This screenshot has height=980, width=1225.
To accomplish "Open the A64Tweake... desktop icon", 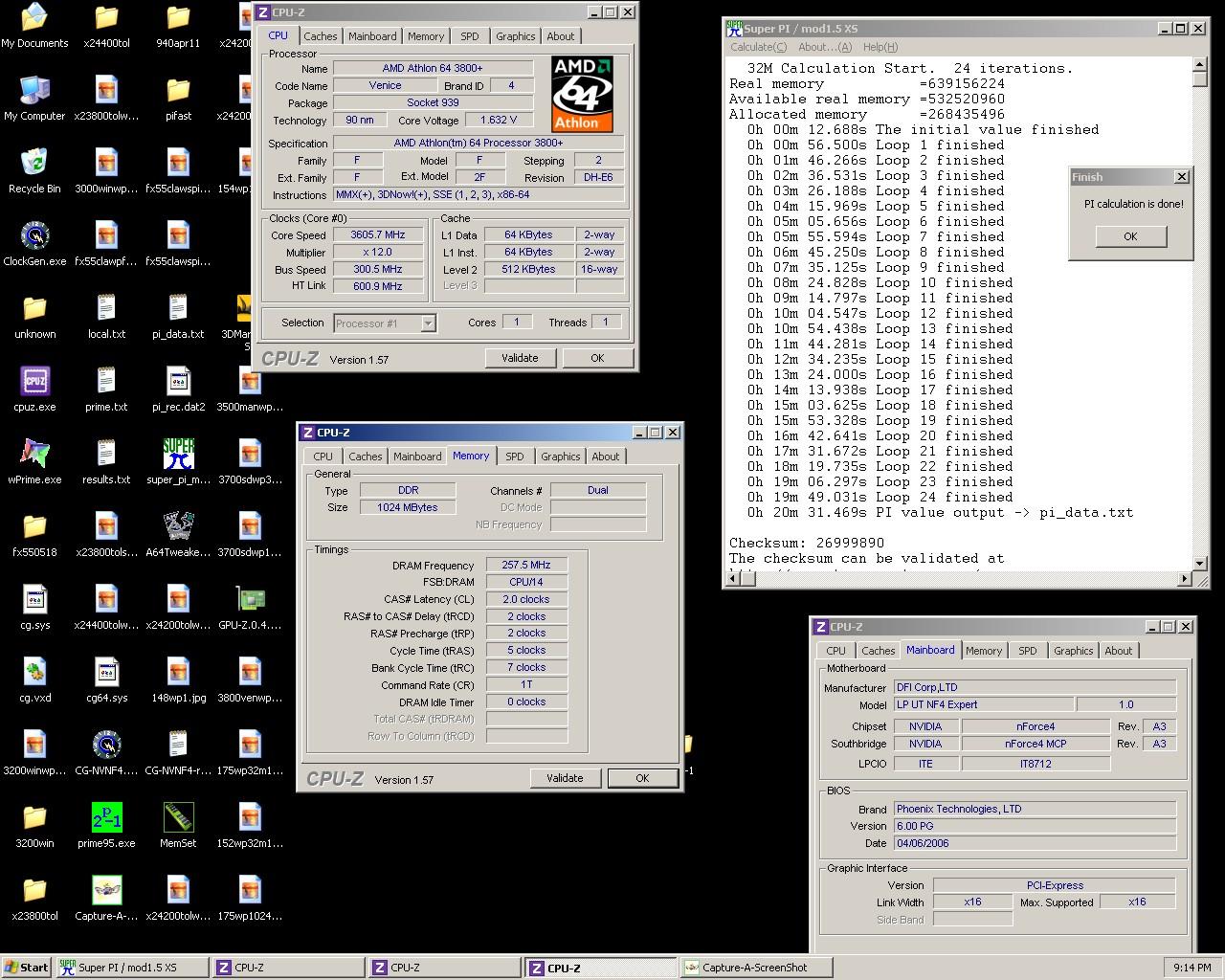I will (x=178, y=535).
